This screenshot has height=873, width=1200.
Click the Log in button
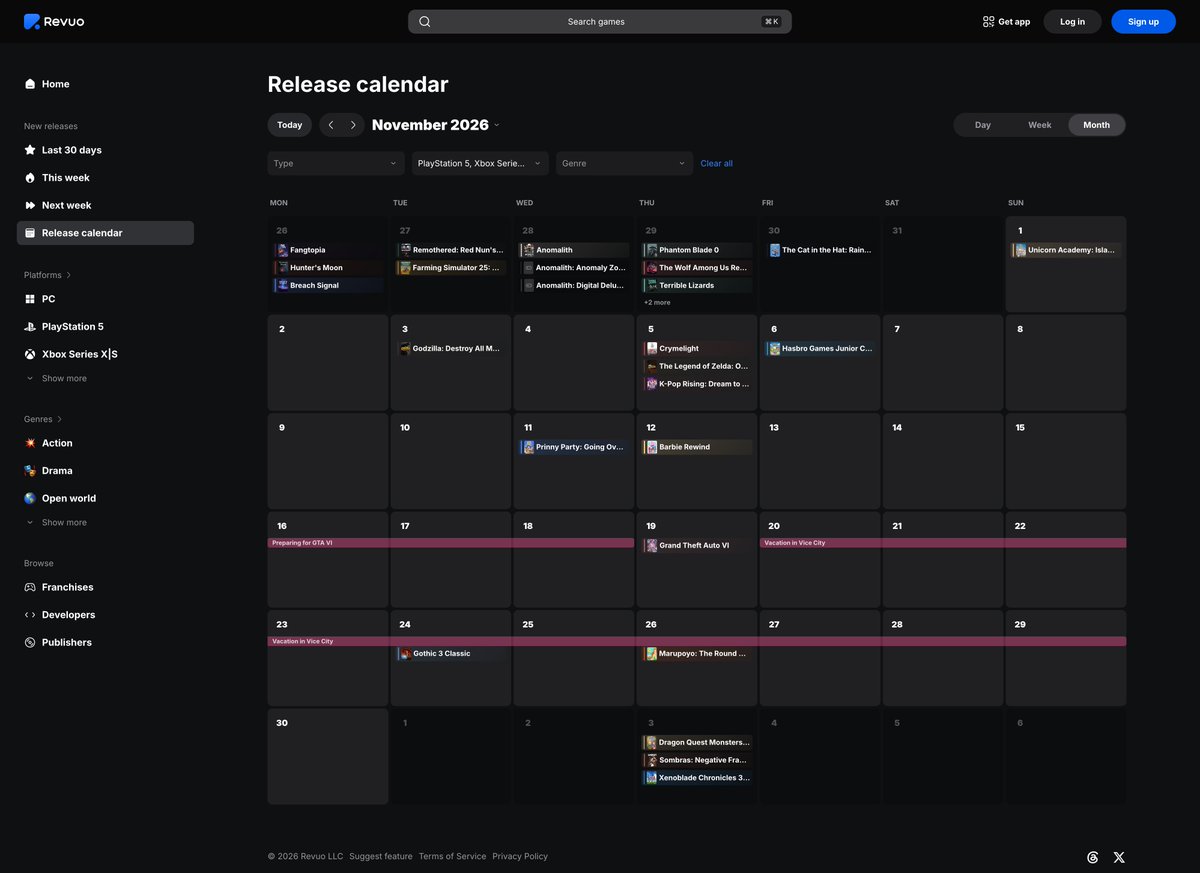pos(1072,22)
